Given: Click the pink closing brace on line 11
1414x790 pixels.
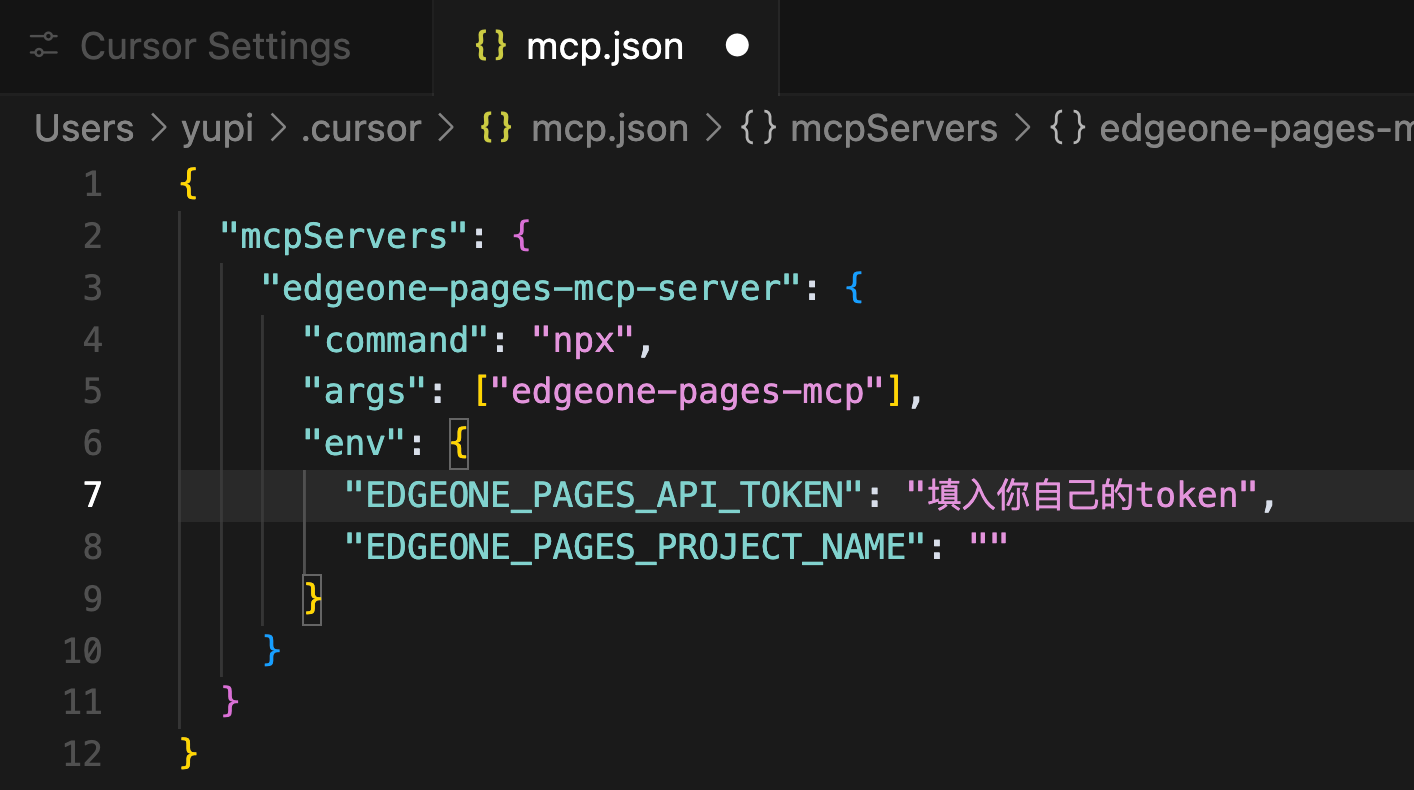Looking at the screenshot, I should click(229, 703).
